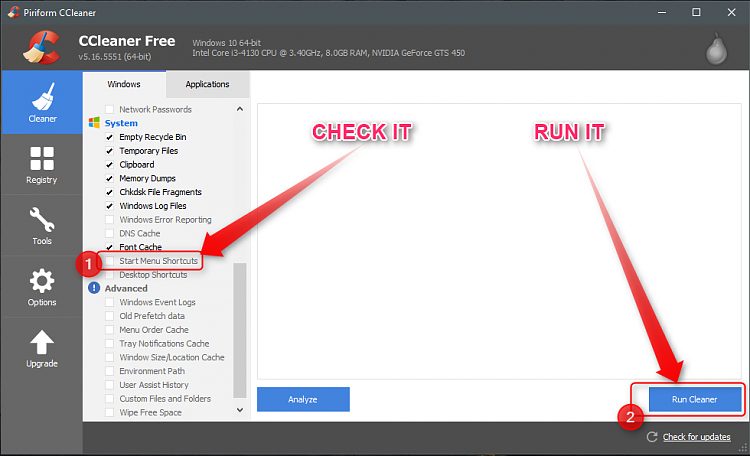Switch to the Windows tab
The image size is (750, 456).
coord(124,84)
